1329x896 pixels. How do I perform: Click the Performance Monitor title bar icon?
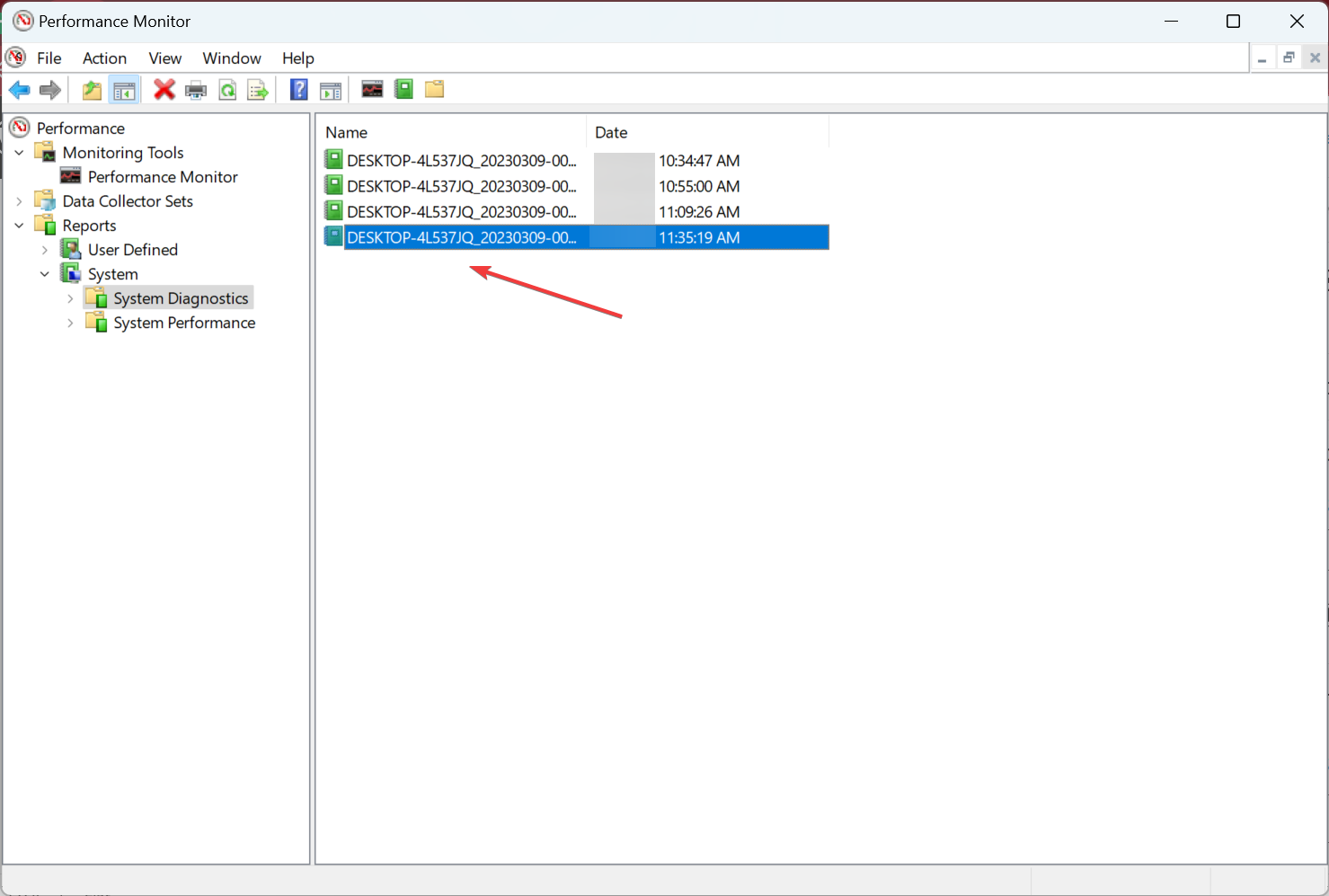(23, 21)
